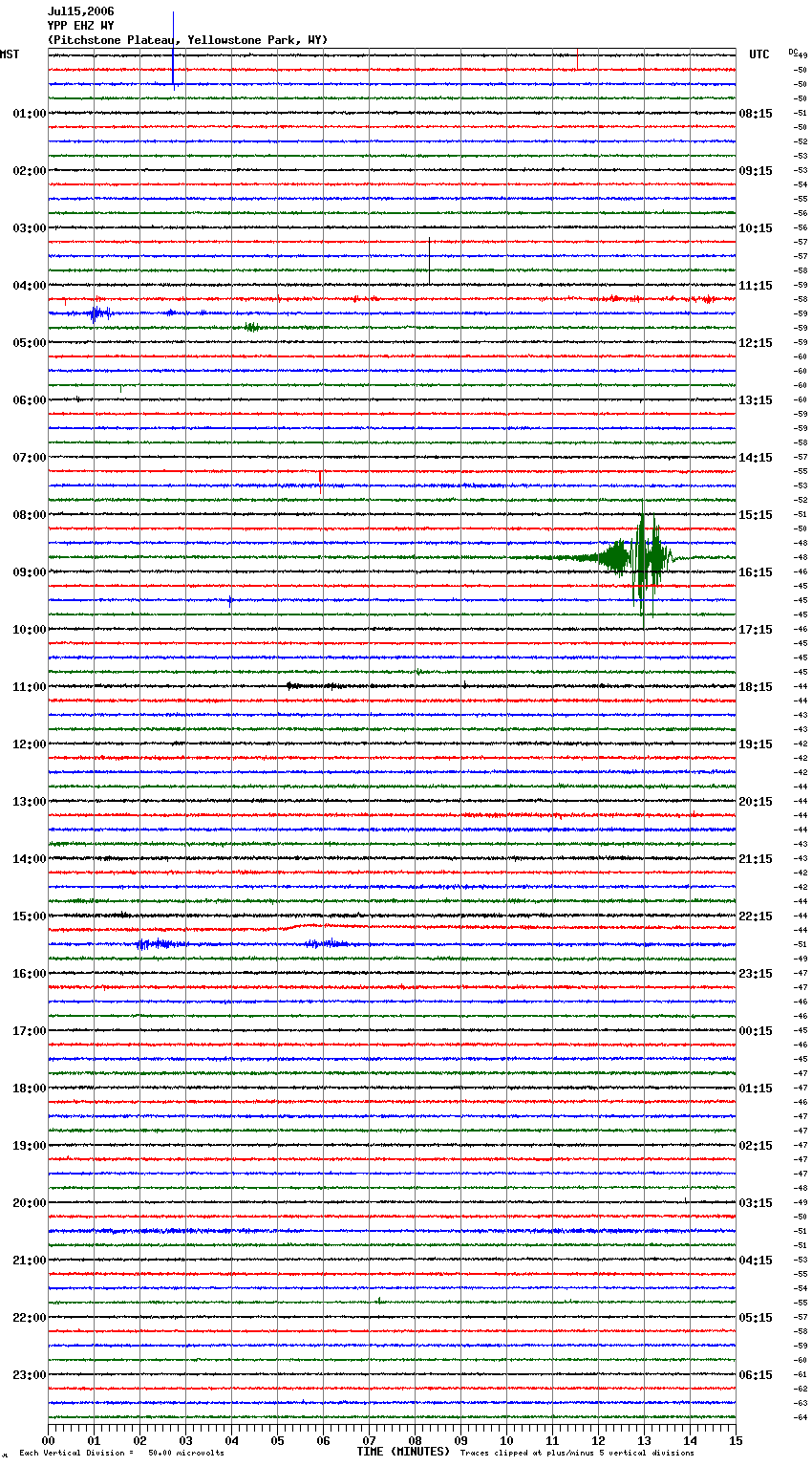Click the "08:15" UTC time label

(756, 114)
